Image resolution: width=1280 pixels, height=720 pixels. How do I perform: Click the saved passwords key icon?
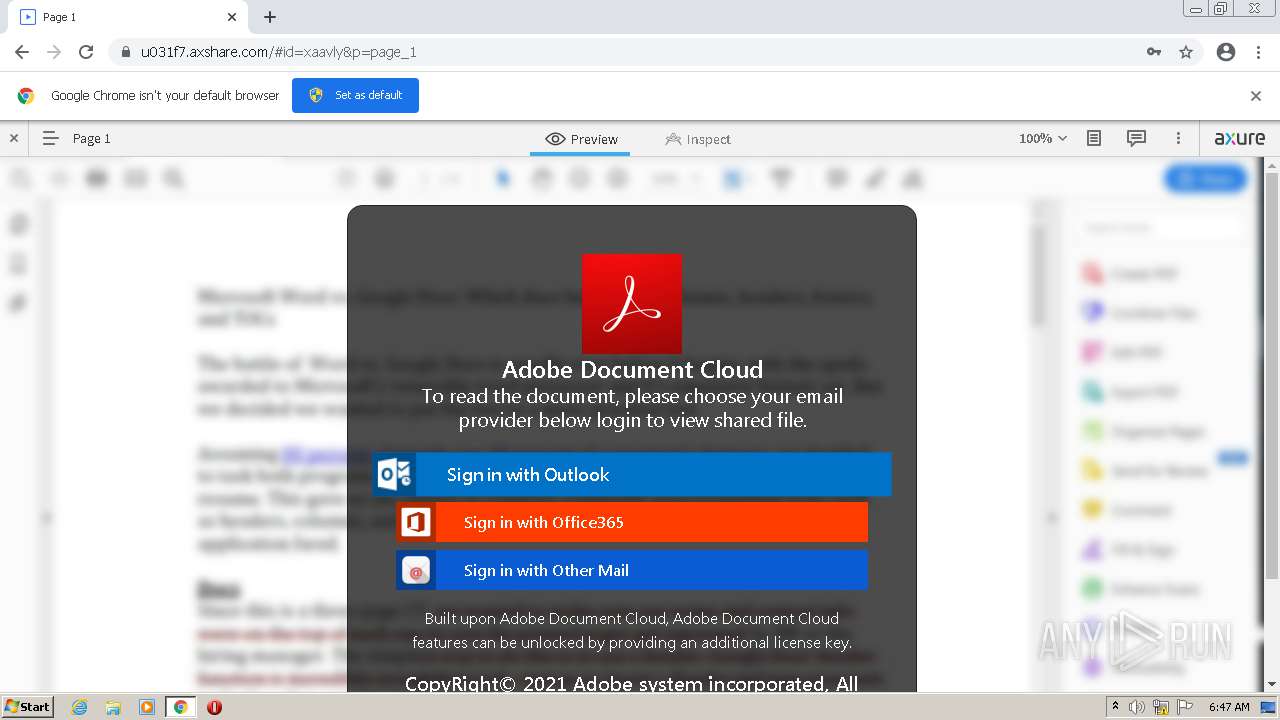coord(1154,52)
